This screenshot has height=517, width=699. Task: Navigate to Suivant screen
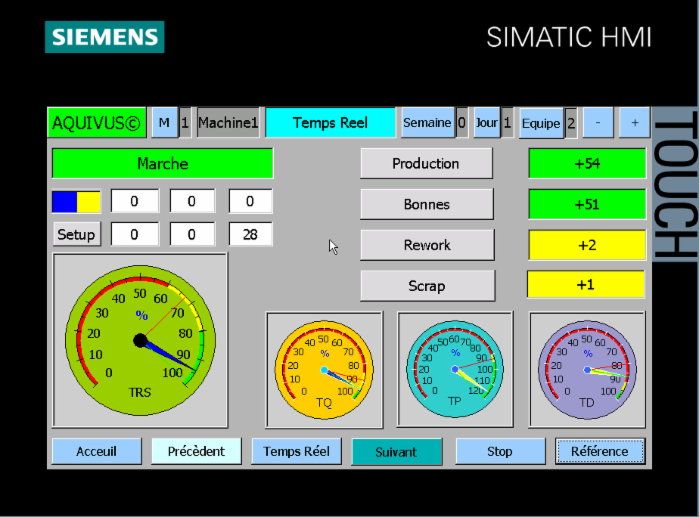[x=396, y=451]
